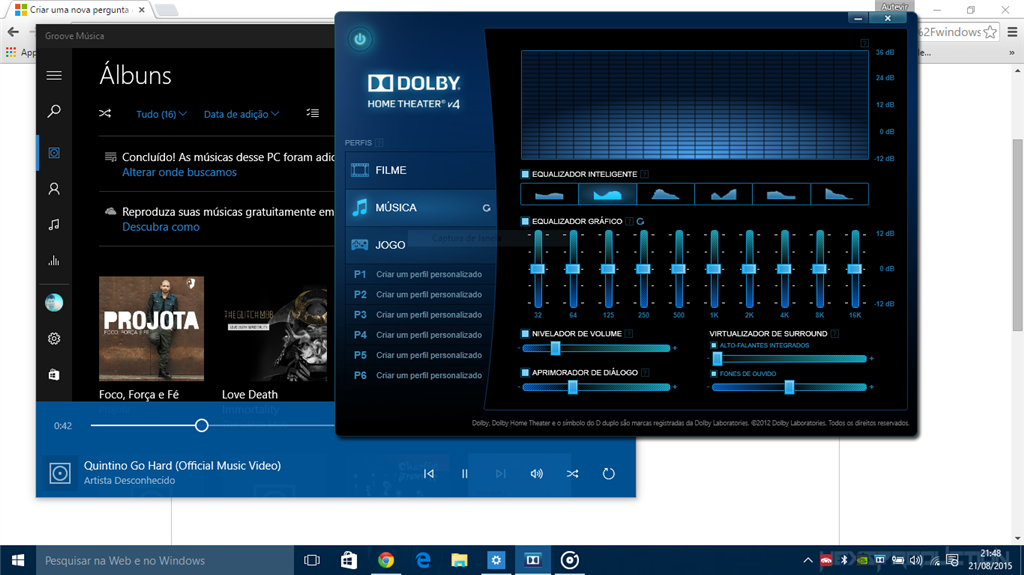Open help for Perfis section
Screen dimensions: 1024x575
(379, 142)
